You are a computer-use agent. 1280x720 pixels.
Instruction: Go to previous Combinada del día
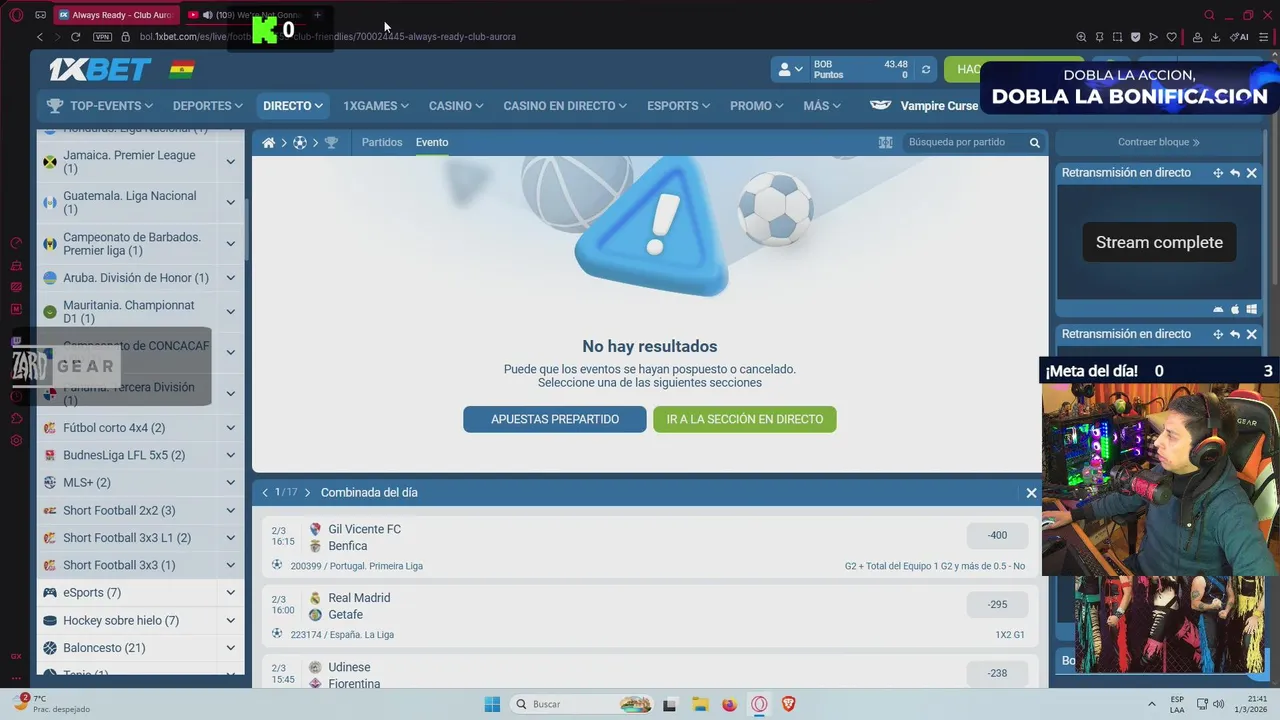click(x=265, y=493)
